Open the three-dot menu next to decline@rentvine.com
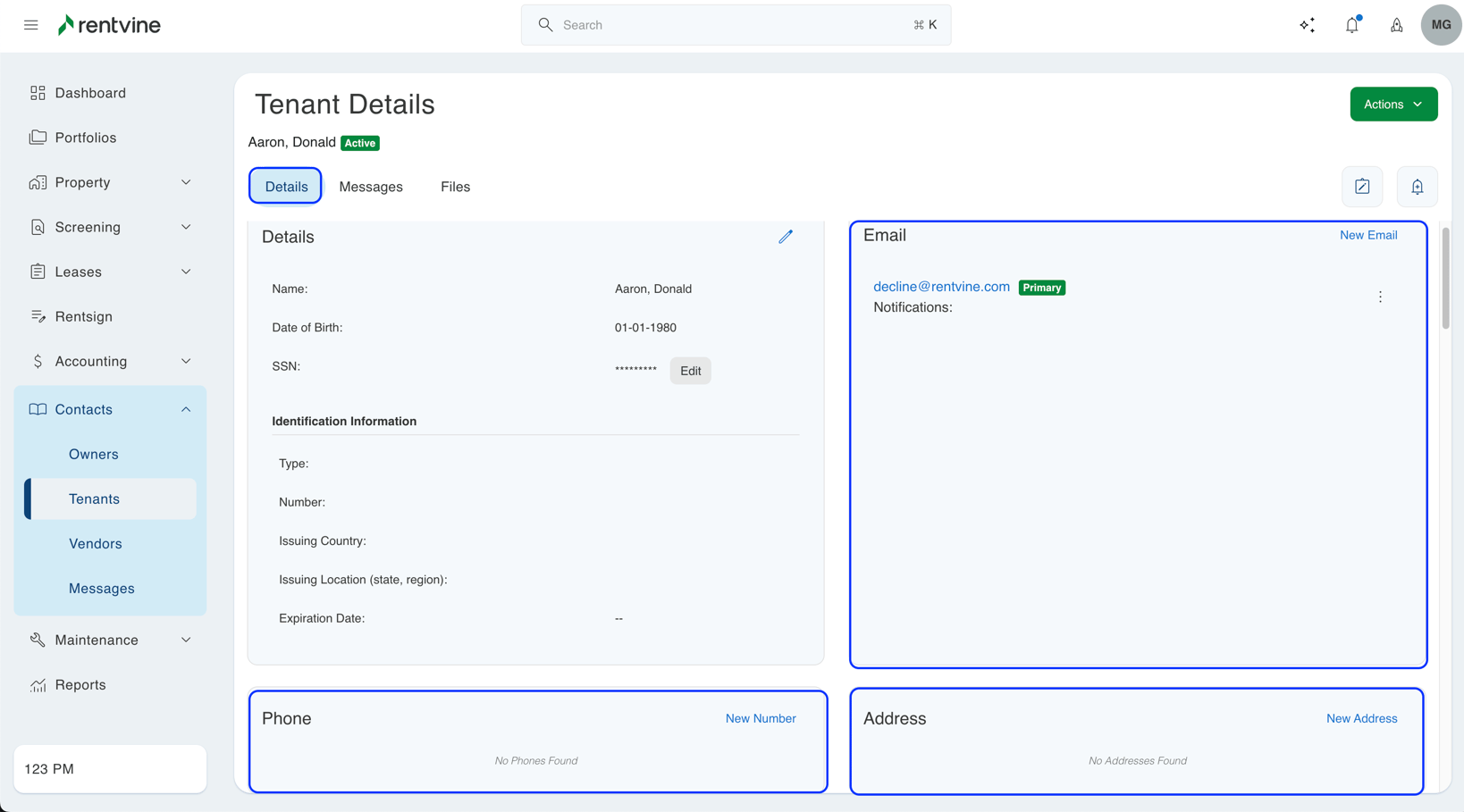This screenshot has width=1464, height=812. coord(1380,296)
